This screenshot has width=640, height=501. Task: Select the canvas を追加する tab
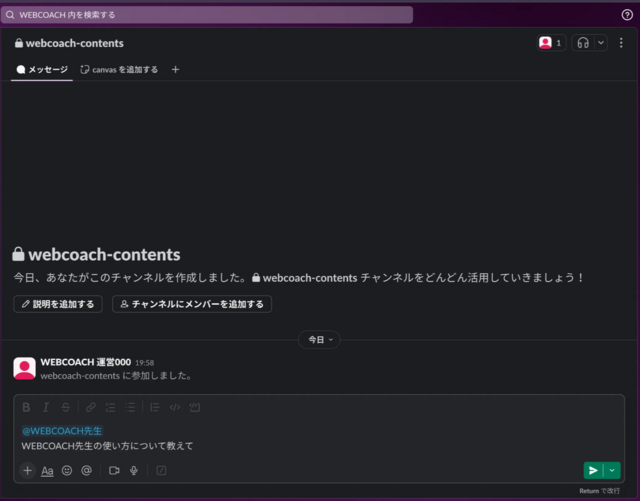119,70
